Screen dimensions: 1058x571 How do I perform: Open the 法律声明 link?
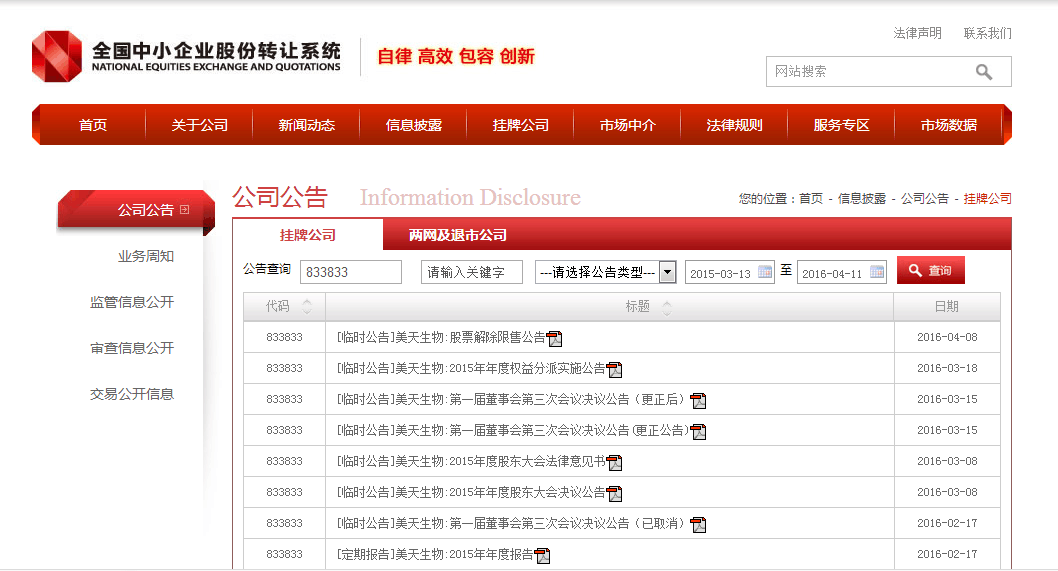click(917, 33)
